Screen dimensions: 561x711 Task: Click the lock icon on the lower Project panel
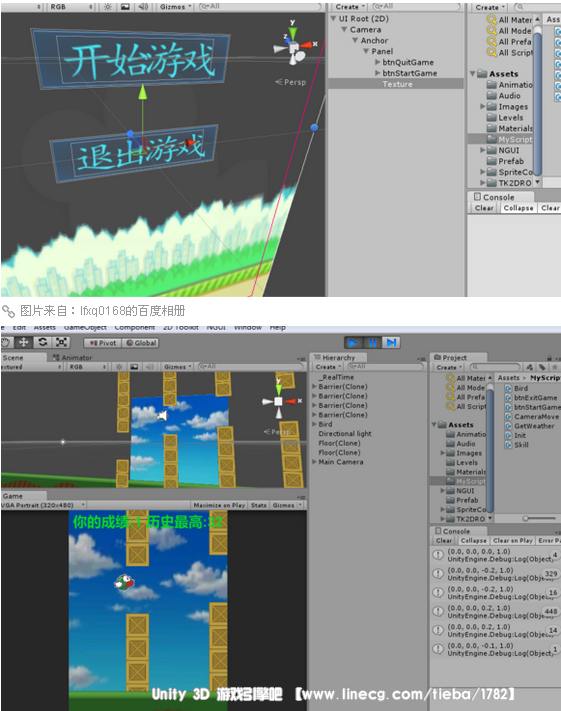pos(549,358)
